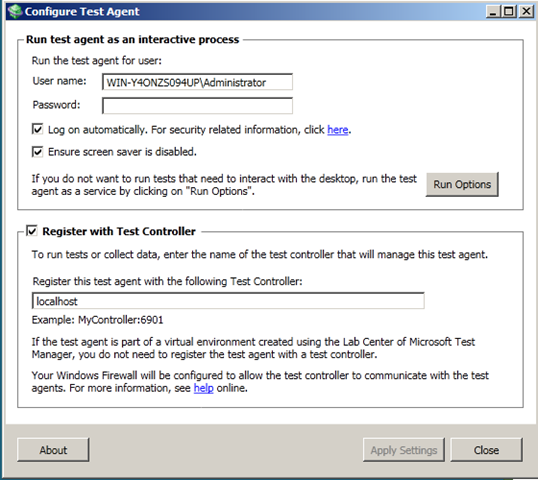Open Run Options
The image size is (538, 480).
point(462,184)
